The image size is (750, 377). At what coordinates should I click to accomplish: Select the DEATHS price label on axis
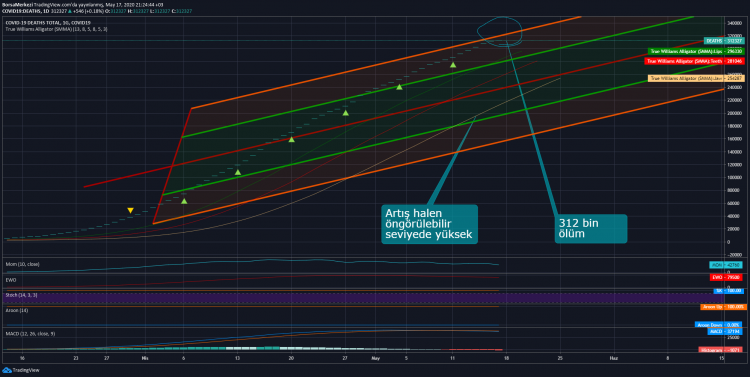pos(724,41)
